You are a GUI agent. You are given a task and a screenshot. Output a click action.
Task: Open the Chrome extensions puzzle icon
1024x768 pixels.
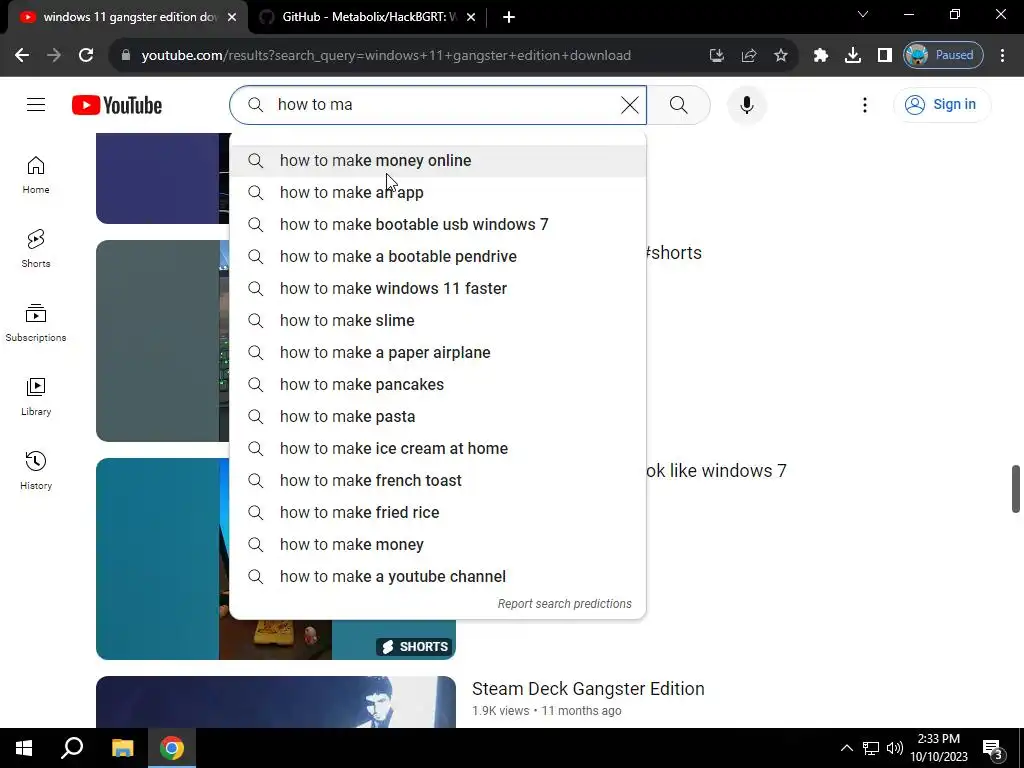point(821,56)
